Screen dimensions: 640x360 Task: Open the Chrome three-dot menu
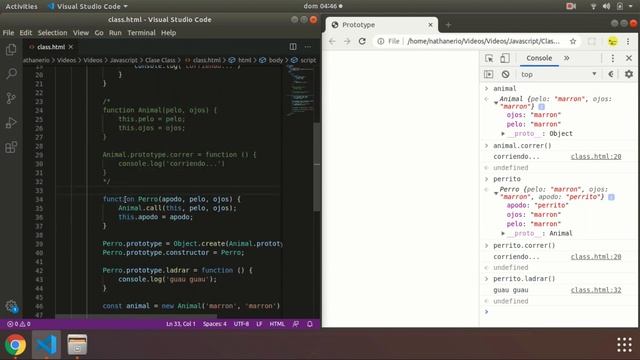pos(628,41)
